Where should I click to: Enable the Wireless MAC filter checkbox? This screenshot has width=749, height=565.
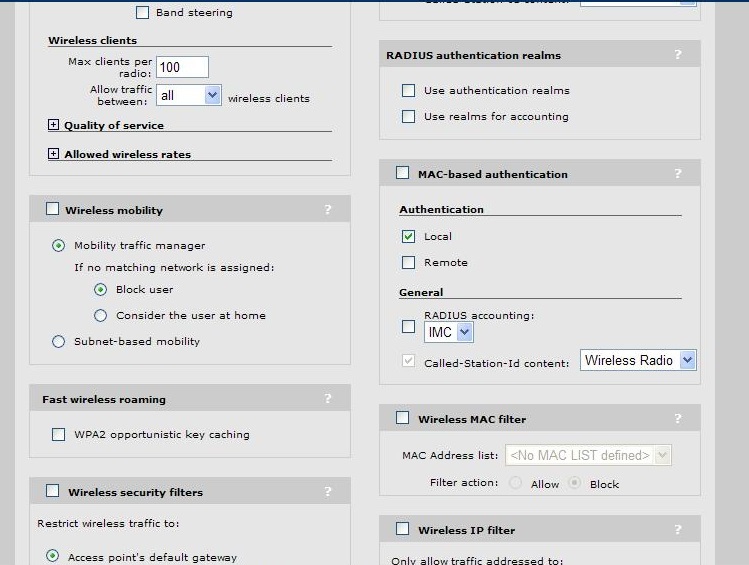coord(402,418)
